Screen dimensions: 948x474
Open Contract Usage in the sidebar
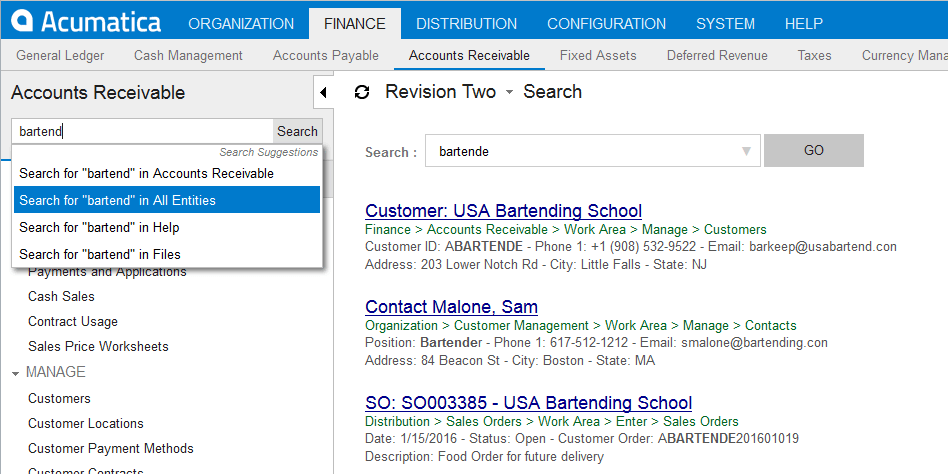point(73,322)
